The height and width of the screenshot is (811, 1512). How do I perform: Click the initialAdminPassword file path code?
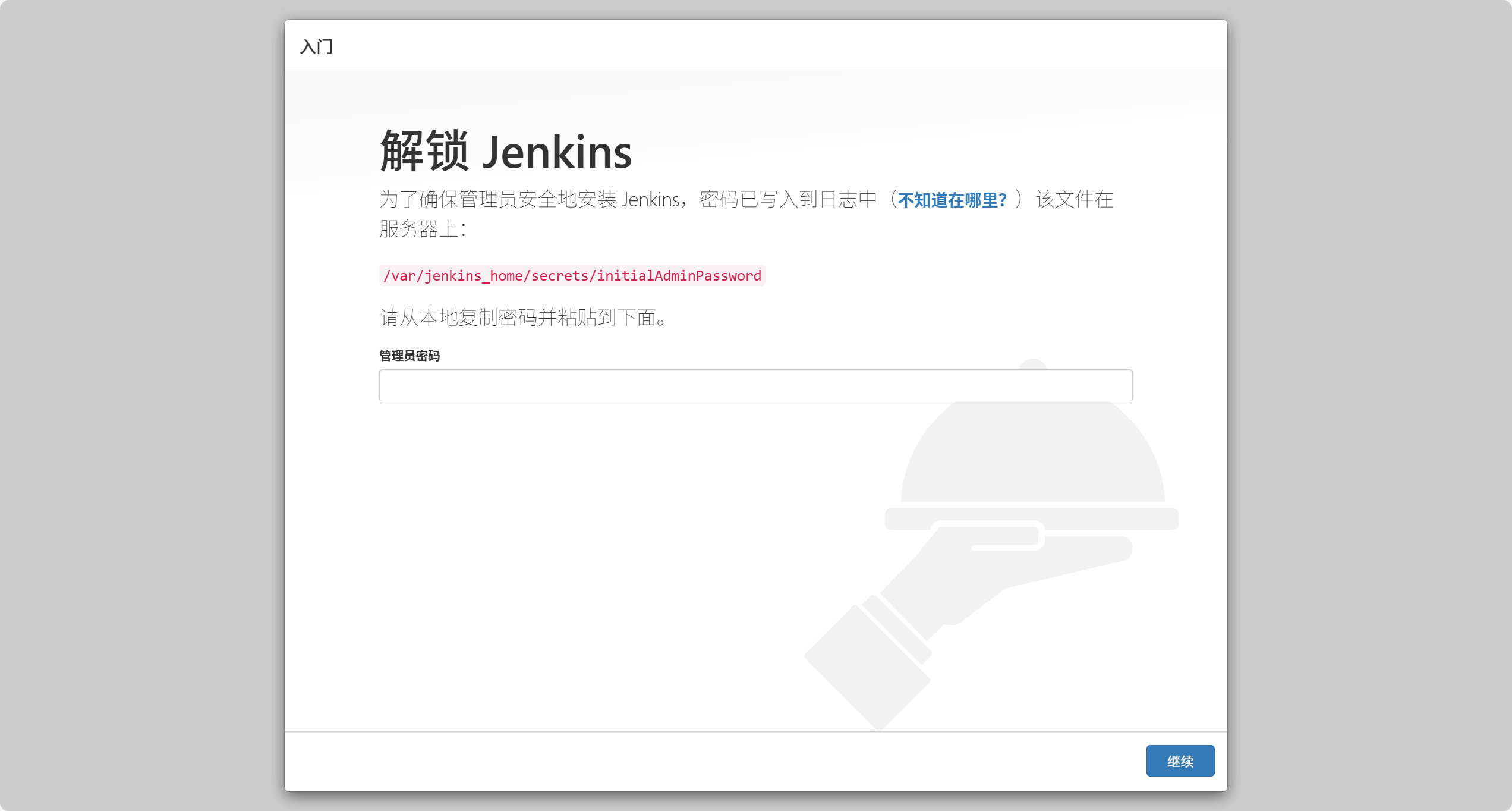(x=572, y=275)
